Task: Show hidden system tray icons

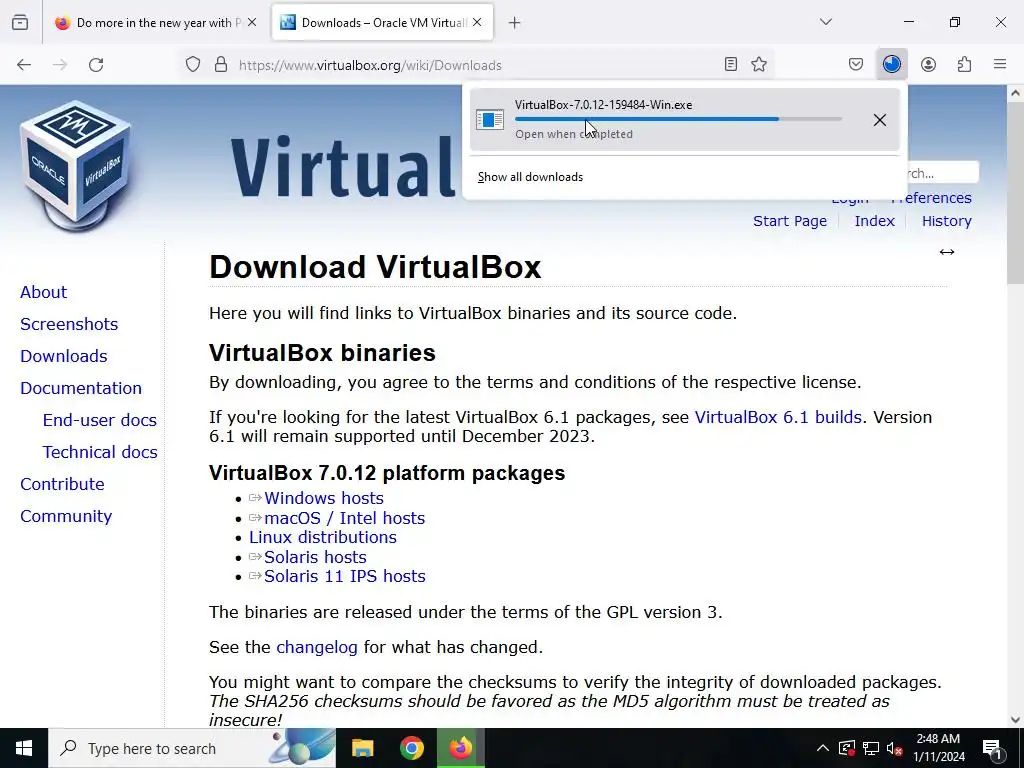Action: pos(823,748)
